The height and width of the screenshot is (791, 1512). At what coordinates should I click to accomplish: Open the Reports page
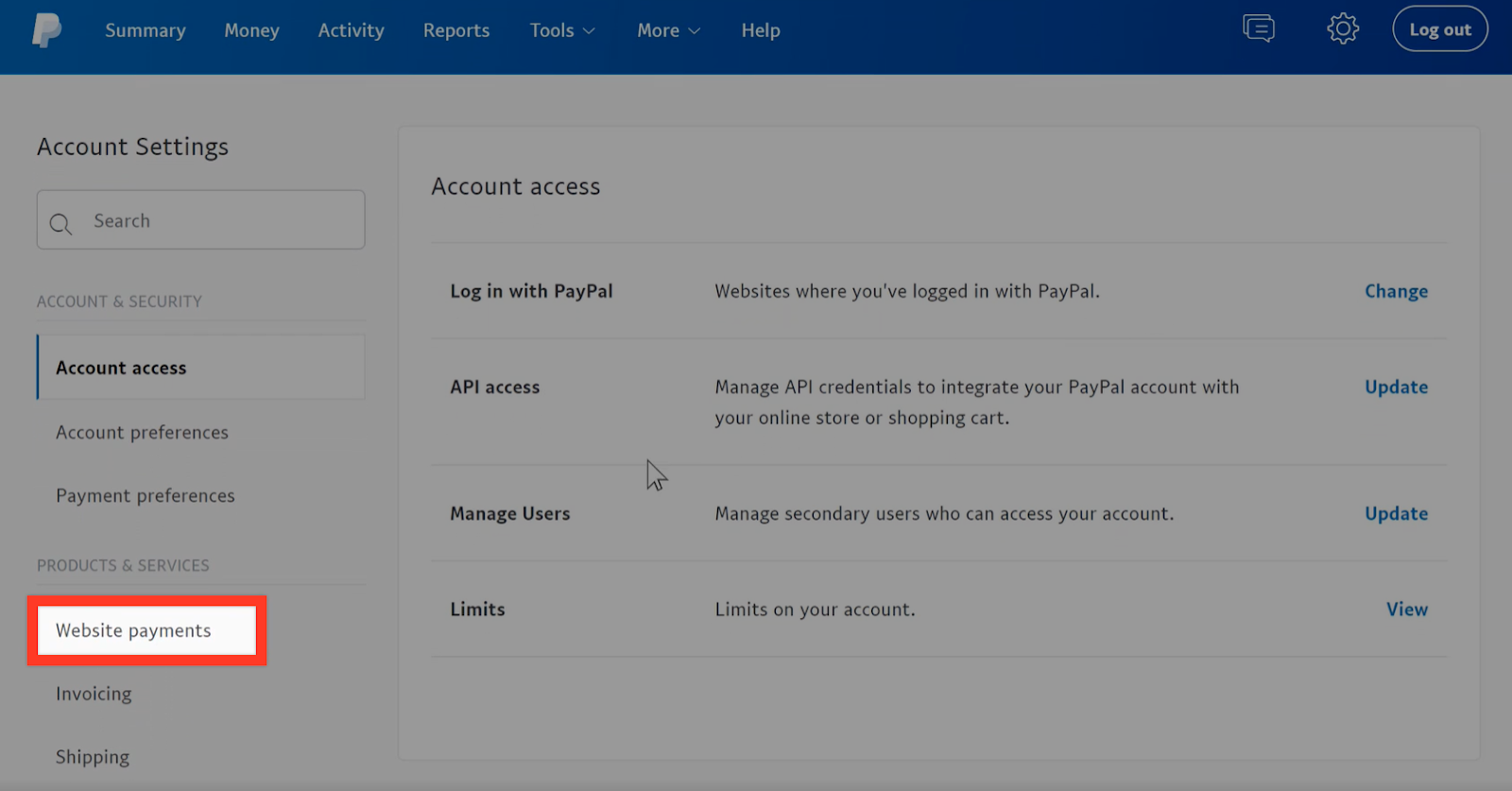(456, 30)
